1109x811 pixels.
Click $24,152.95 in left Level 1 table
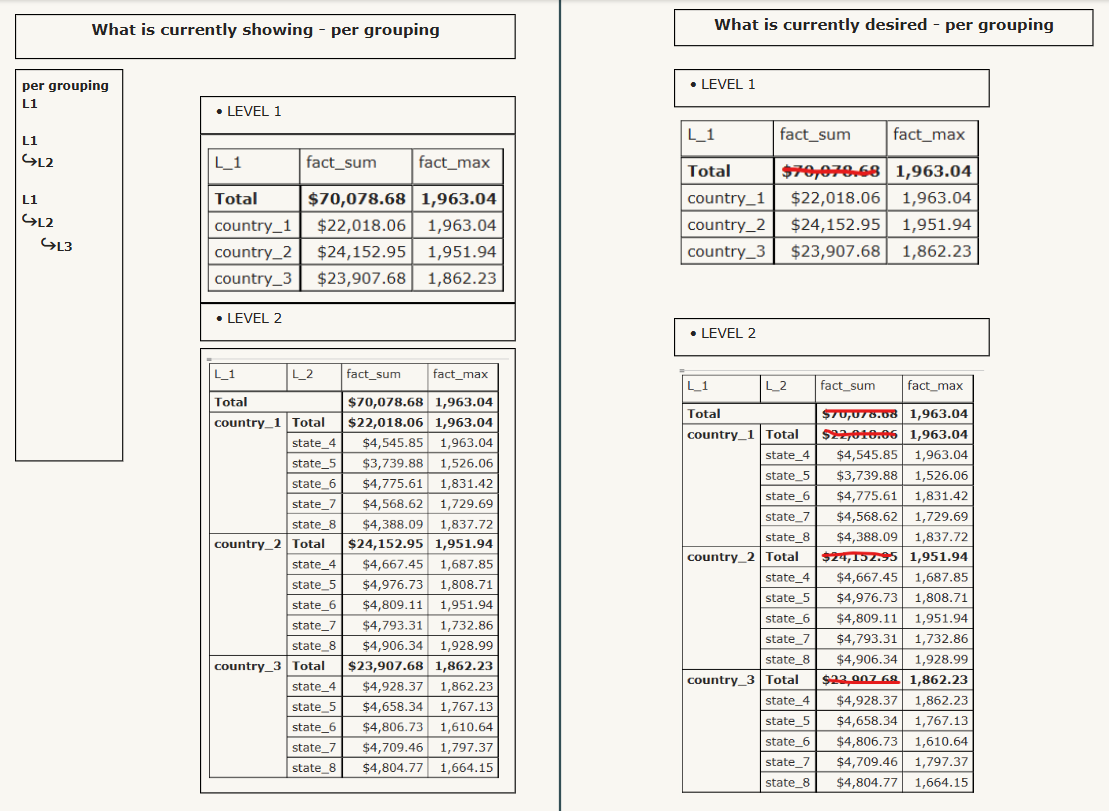pos(361,252)
